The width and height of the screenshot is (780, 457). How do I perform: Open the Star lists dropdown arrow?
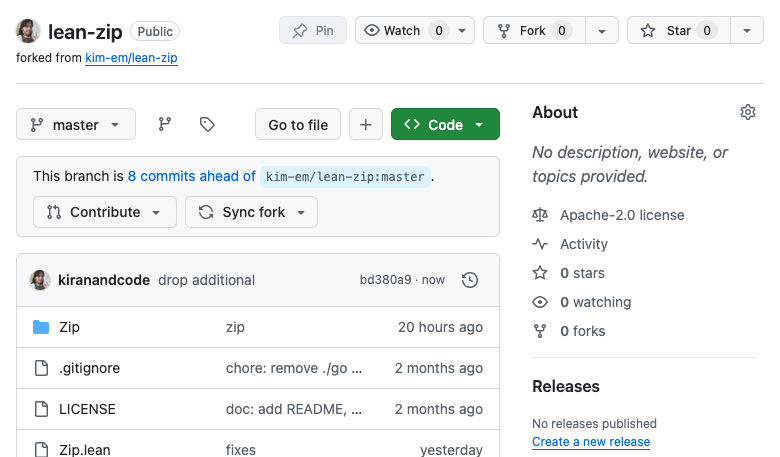coord(747,31)
